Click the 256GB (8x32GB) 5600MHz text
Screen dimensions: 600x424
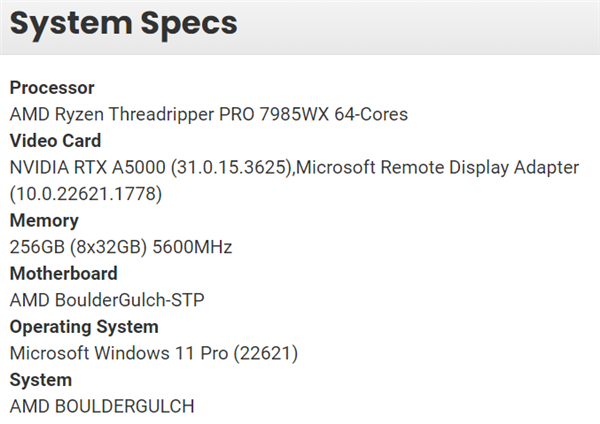[x=121, y=247]
